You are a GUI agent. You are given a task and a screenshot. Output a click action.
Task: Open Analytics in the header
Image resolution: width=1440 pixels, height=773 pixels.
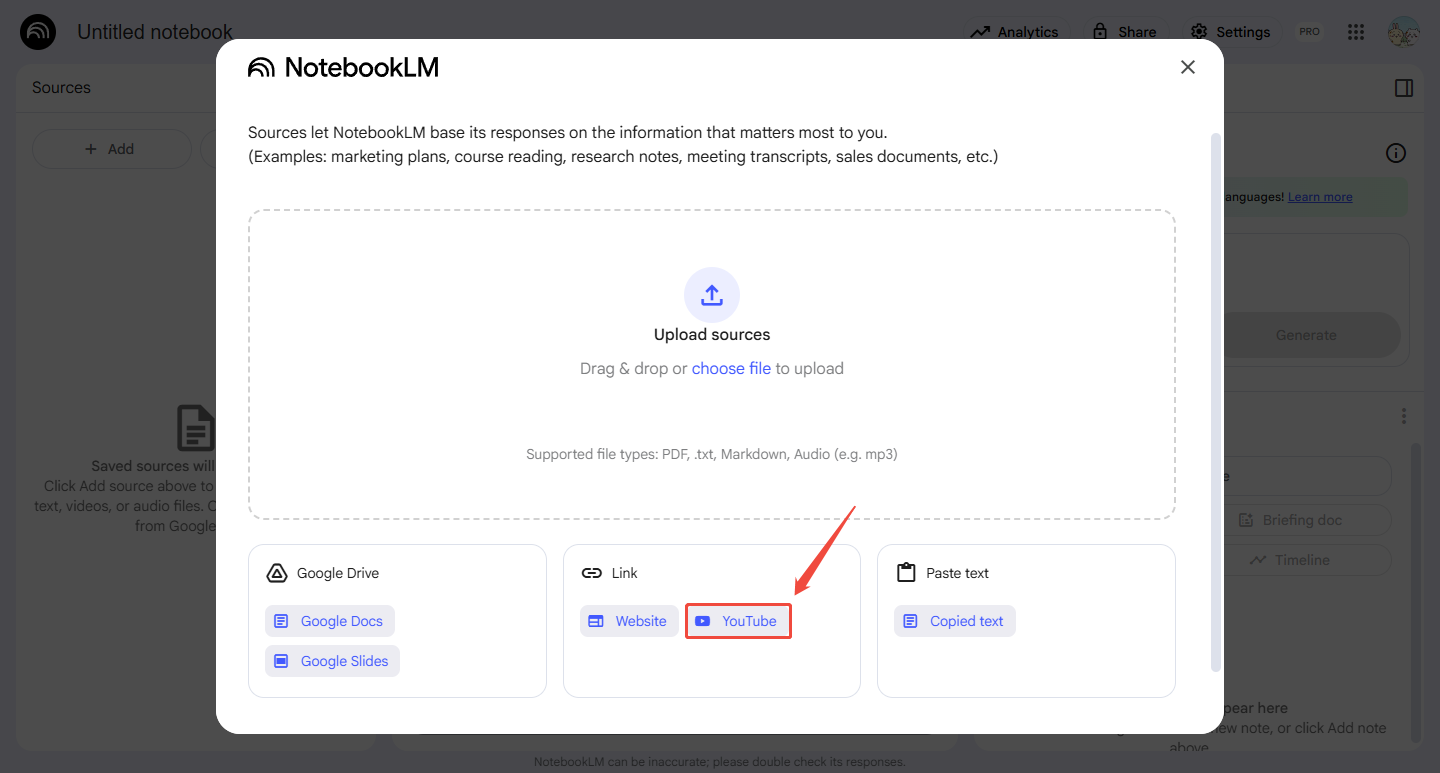pyautogui.click(x=1014, y=32)
